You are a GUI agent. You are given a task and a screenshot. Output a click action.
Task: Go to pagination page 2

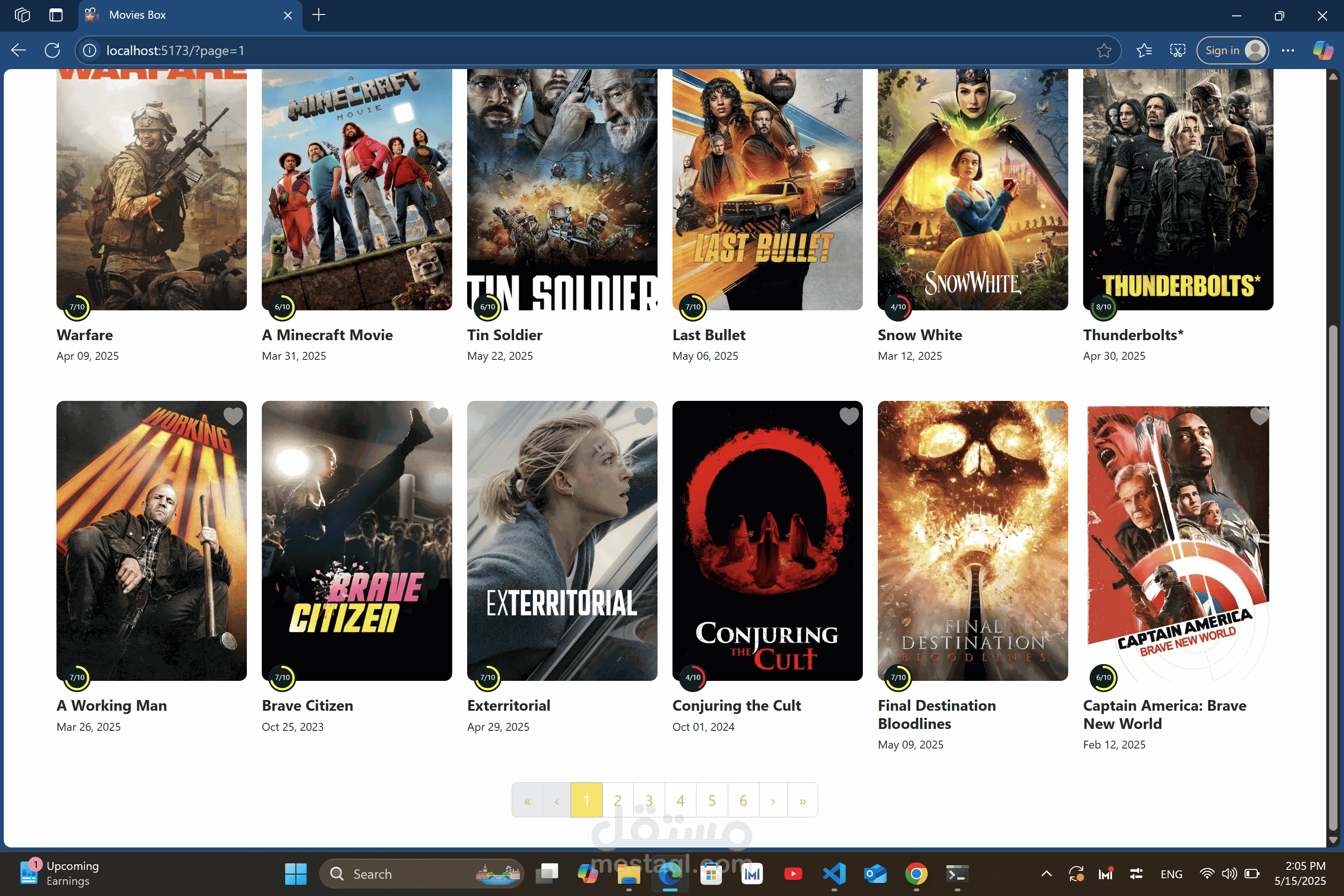[617, 800]
